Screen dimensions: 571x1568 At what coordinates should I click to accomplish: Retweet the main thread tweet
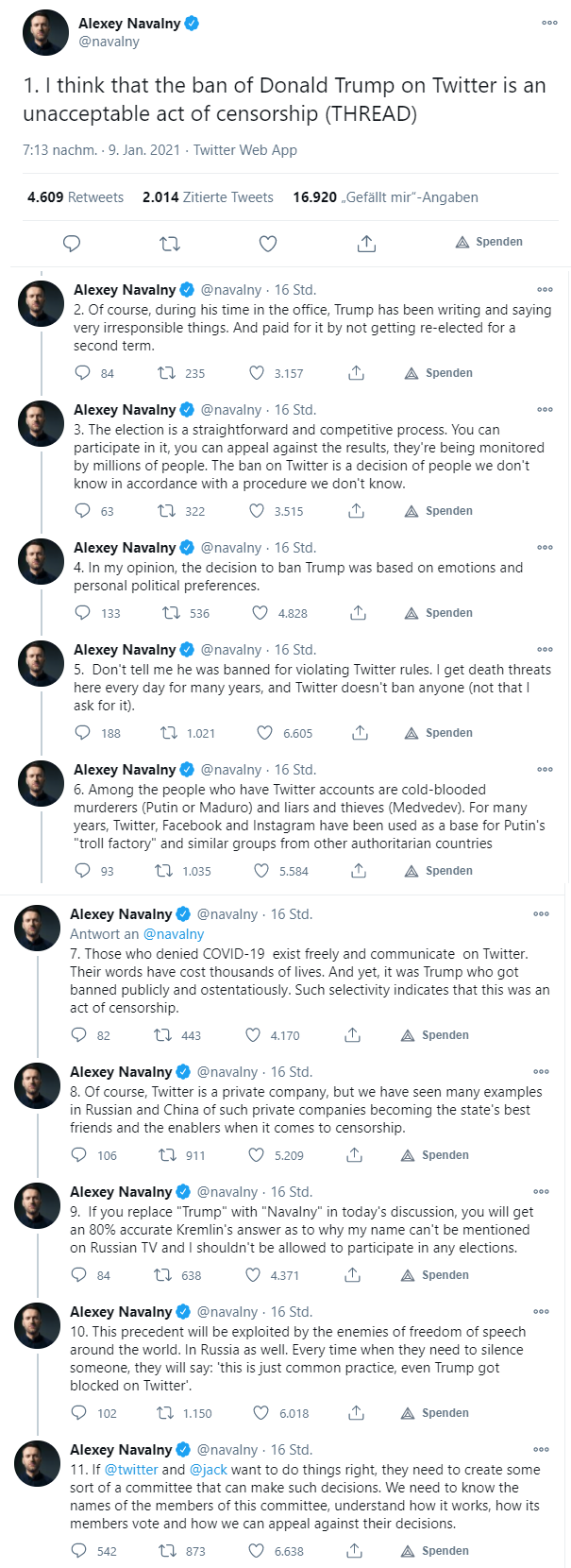pos(170,244)
